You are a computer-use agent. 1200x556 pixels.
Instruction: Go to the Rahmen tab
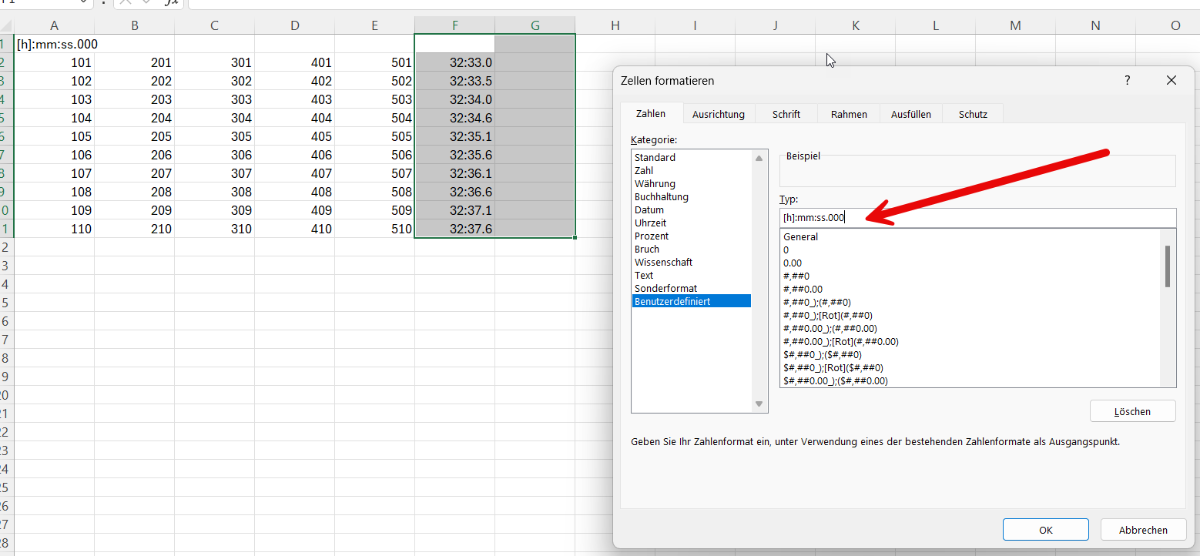pos(849,114)
